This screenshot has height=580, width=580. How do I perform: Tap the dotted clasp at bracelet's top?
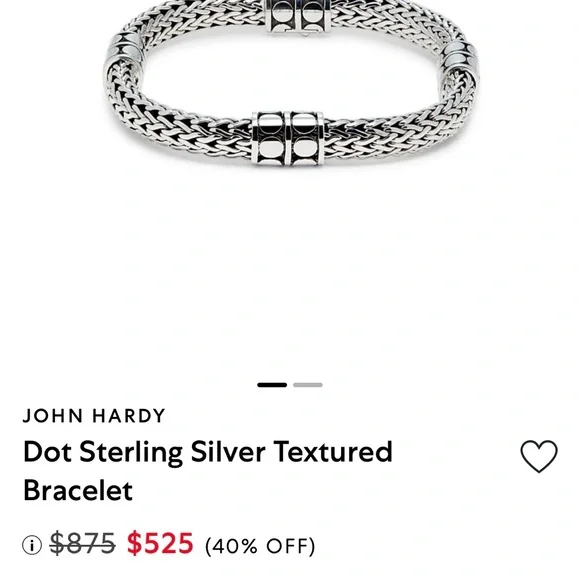[x=299, y=16]
